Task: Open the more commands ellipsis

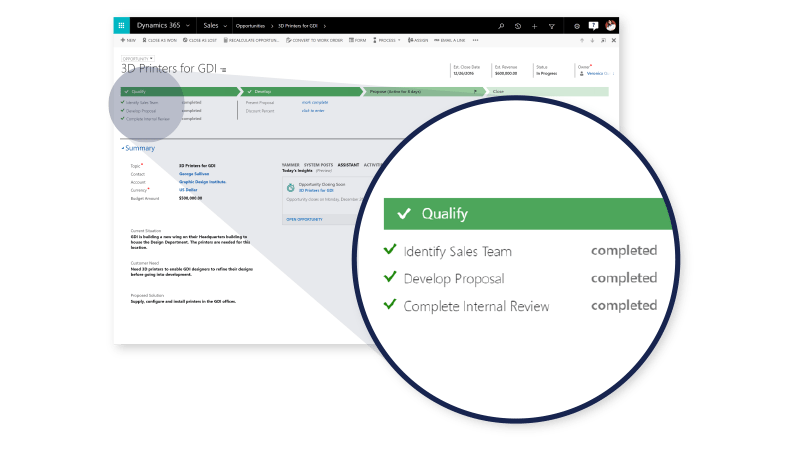Action: [x=476, y=40]
